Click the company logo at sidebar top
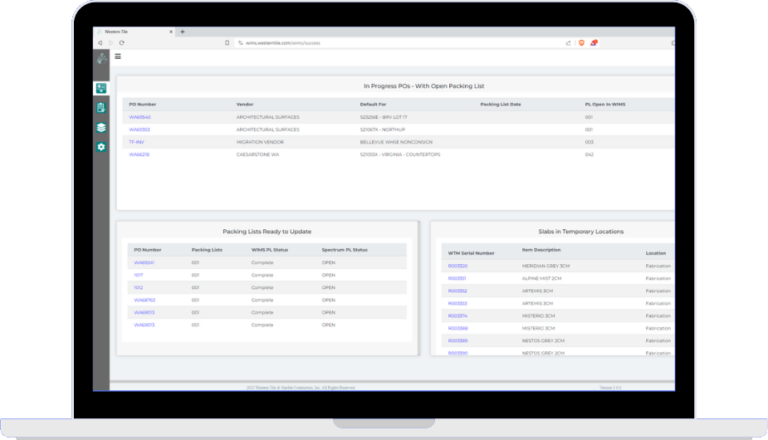 (101, 59)
